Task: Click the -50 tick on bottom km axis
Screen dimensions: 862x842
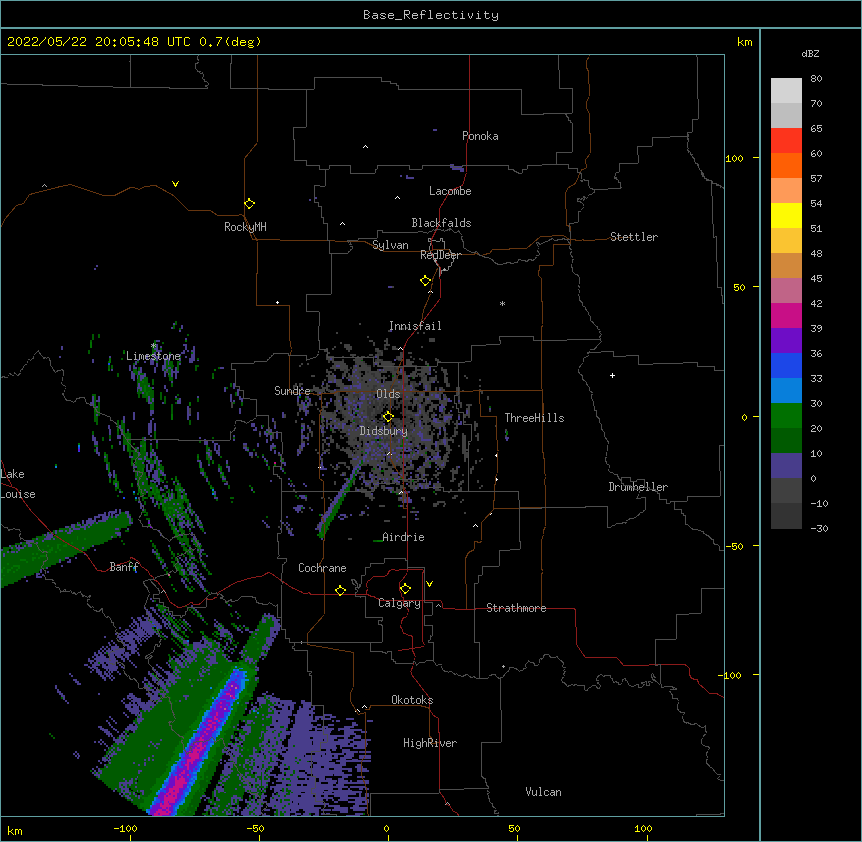Action: coord(255,828)
